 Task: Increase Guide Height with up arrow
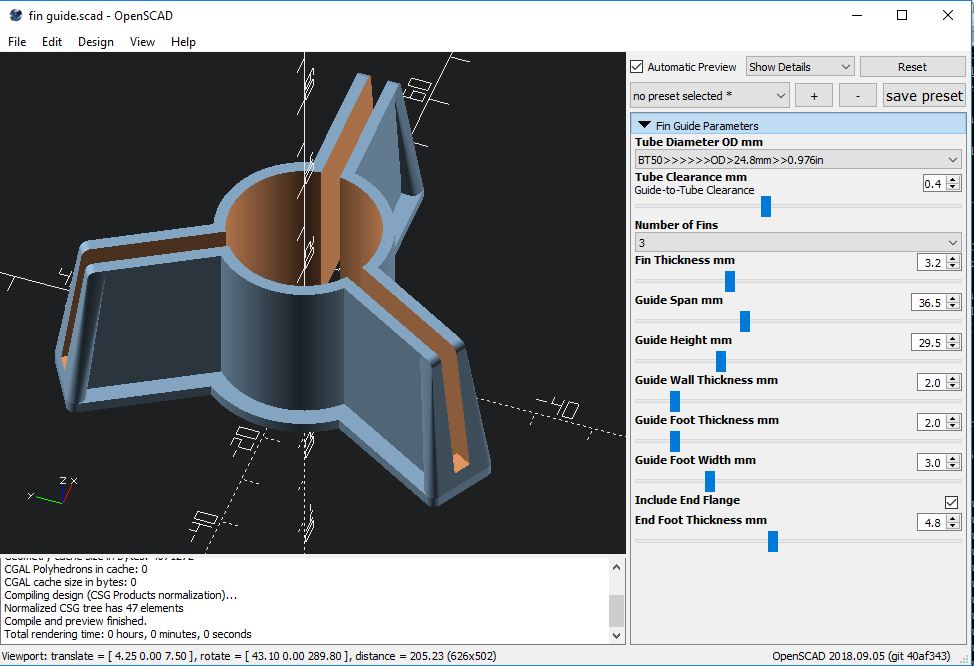[x=954, y=339]
